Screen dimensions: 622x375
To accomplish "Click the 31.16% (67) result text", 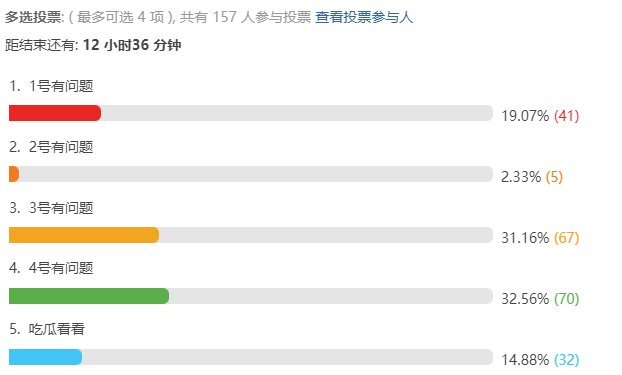I will [x=540, y=238].
